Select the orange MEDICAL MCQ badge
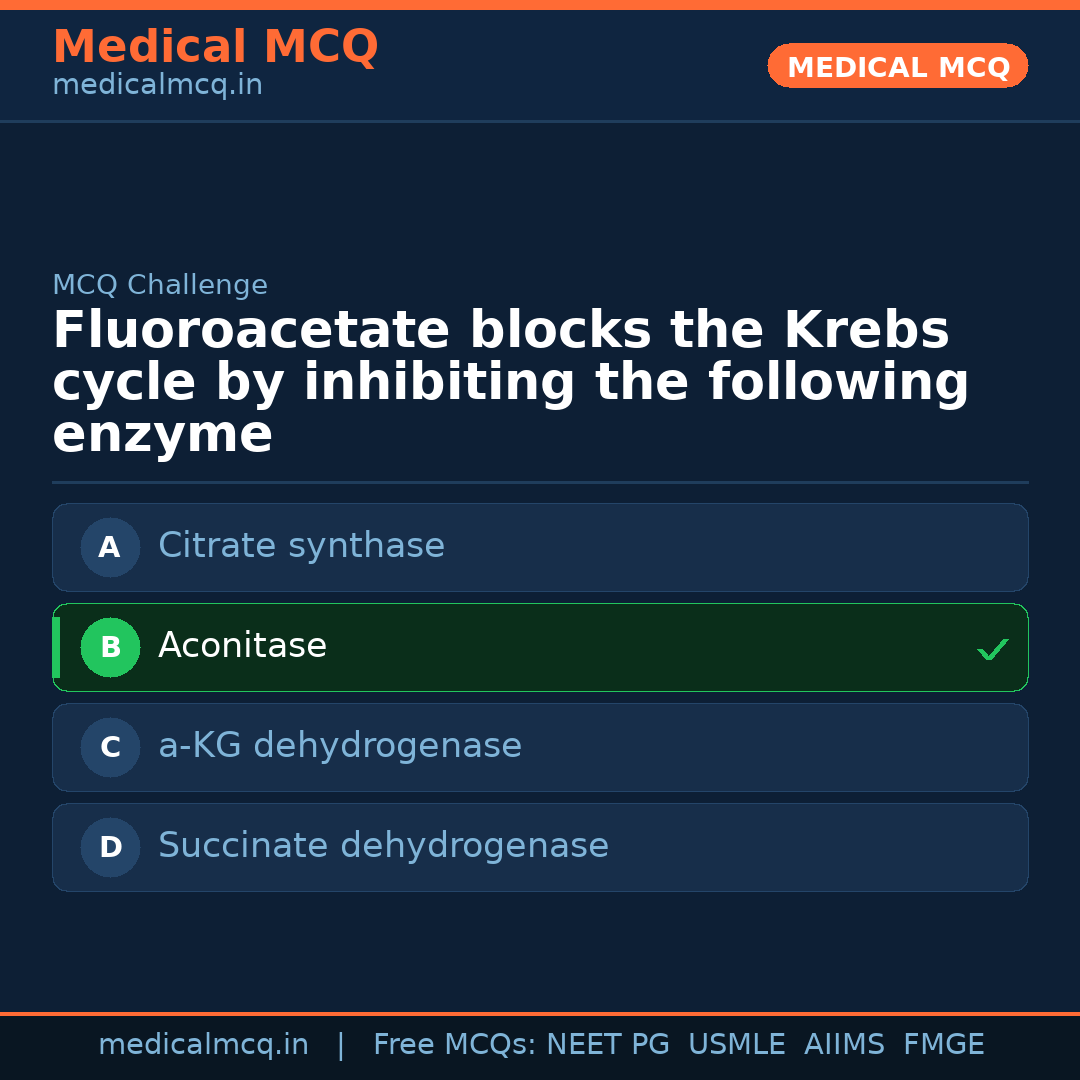Viewport: 1080px width, 1080px height. [897, 66]
